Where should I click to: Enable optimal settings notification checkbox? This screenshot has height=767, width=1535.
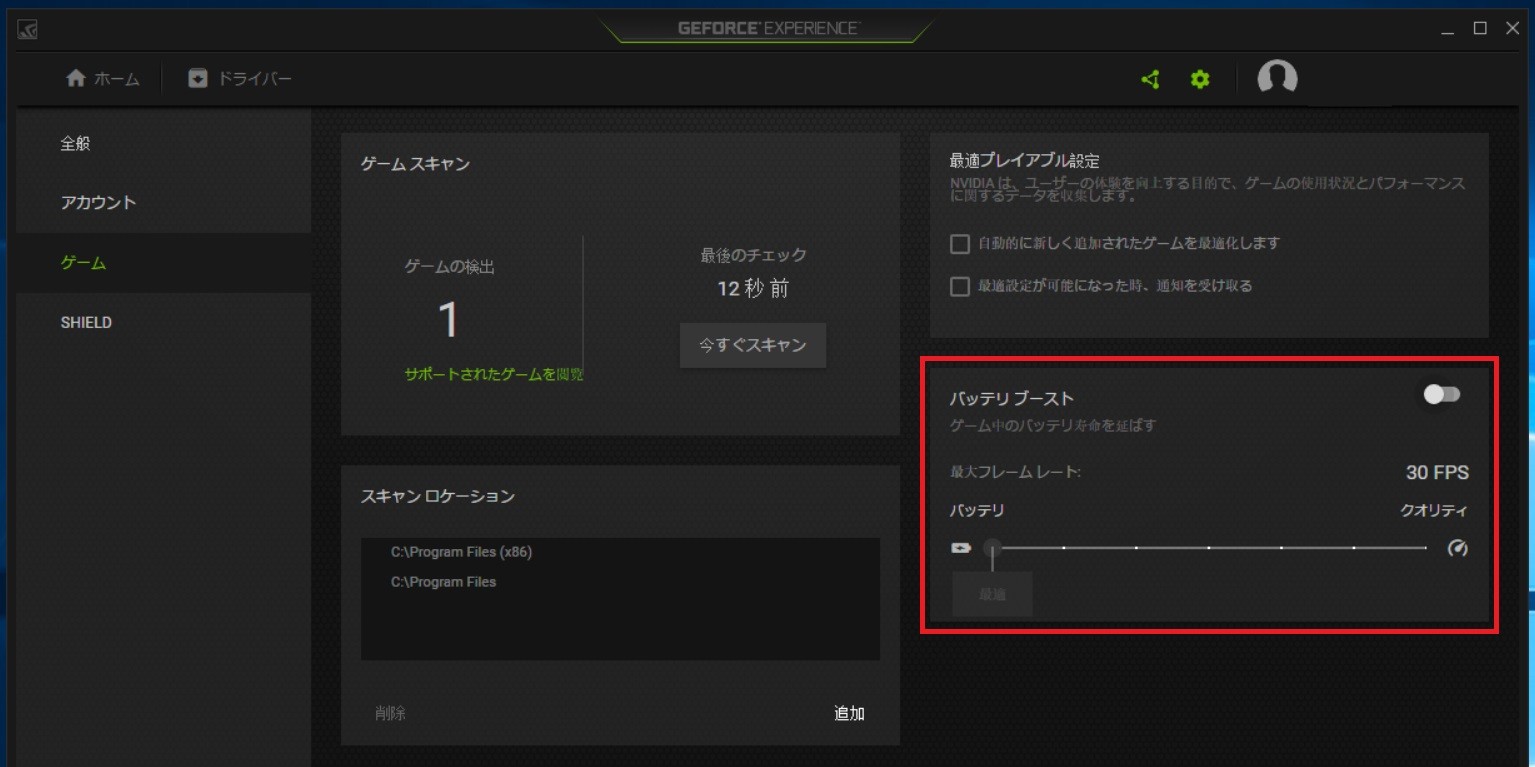pyautogui.click(x=960, y=286)
